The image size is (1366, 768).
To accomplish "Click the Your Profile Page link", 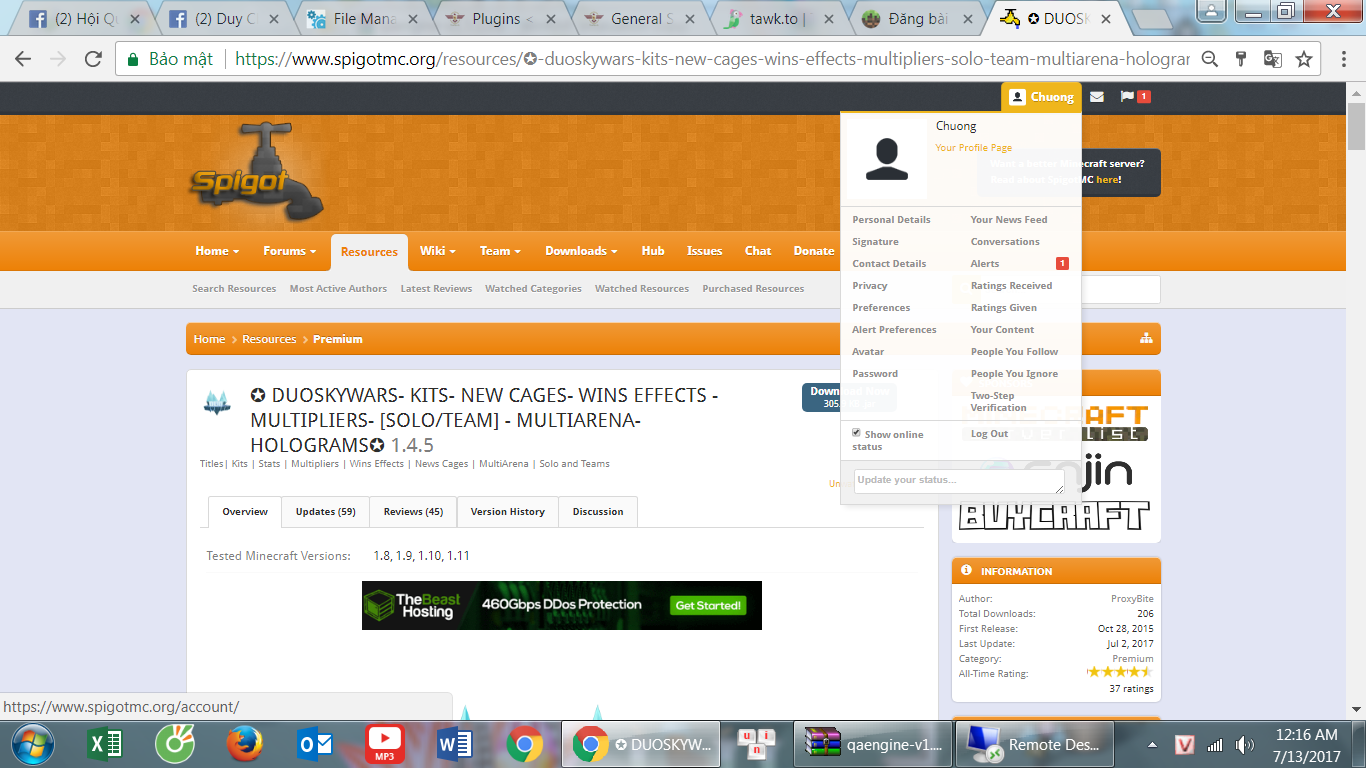I will point(973,148).
